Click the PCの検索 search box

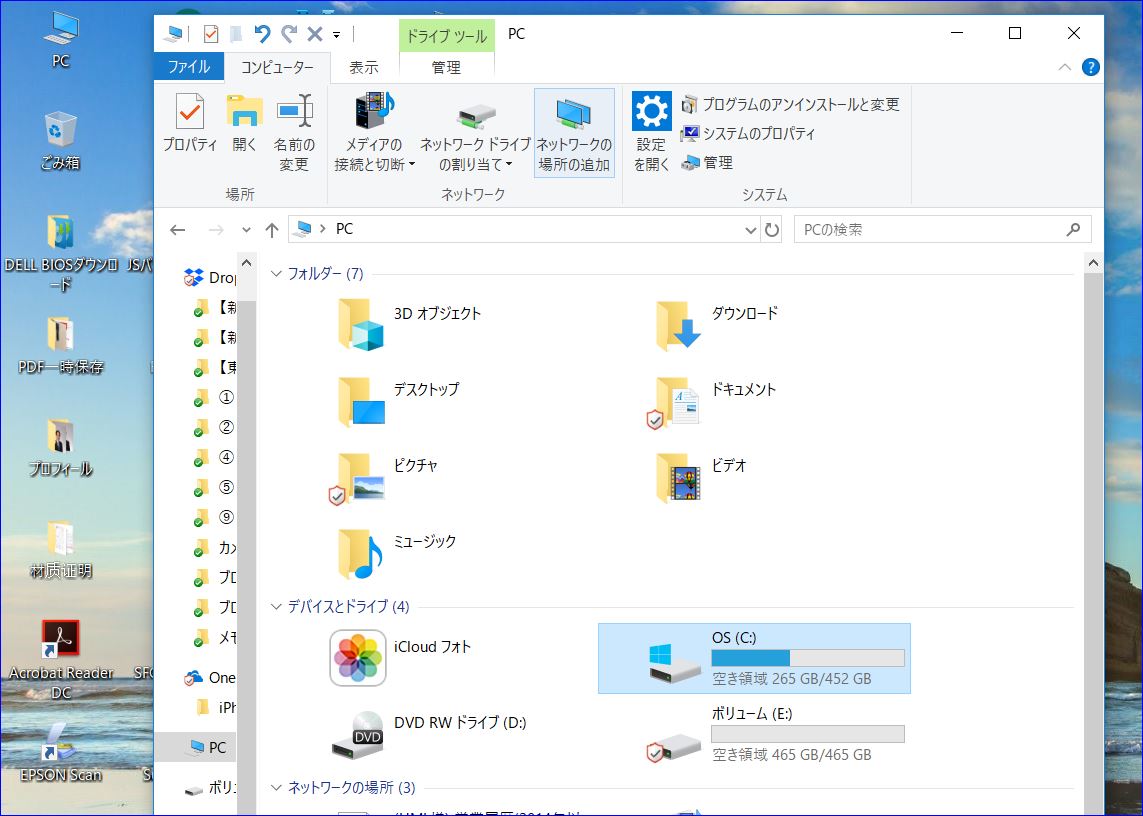click(x=942, y=229)
